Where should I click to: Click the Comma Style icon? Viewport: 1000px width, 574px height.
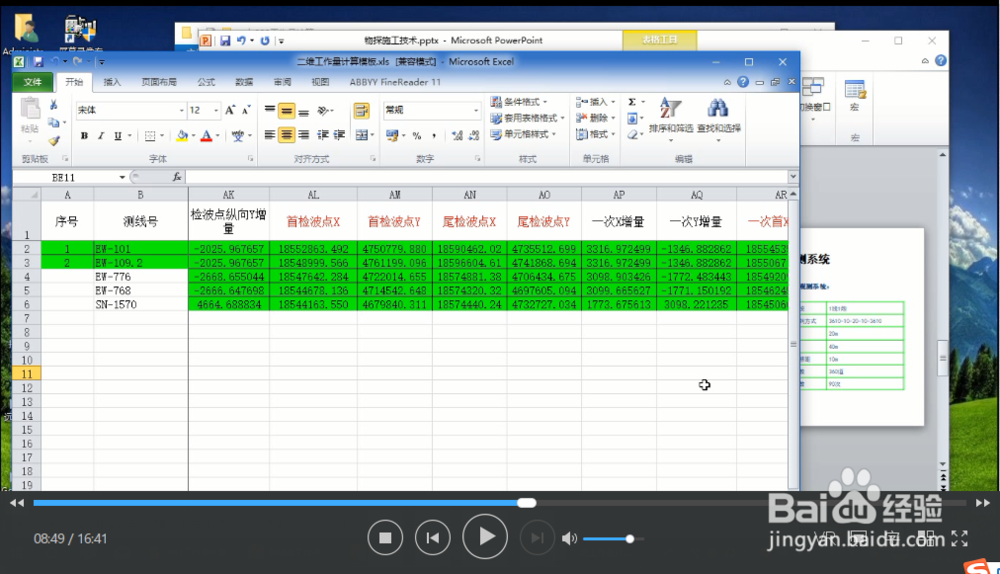434,136
